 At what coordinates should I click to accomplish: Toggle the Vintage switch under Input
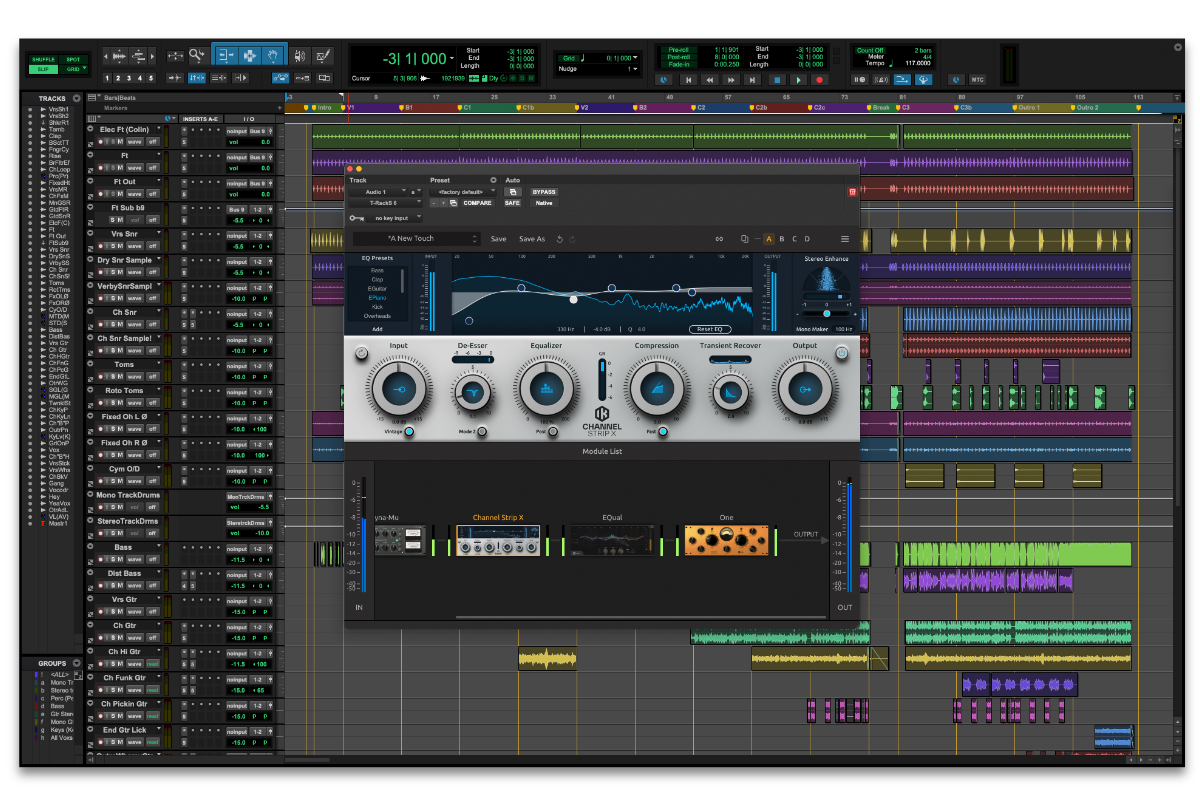click(409, 432)
